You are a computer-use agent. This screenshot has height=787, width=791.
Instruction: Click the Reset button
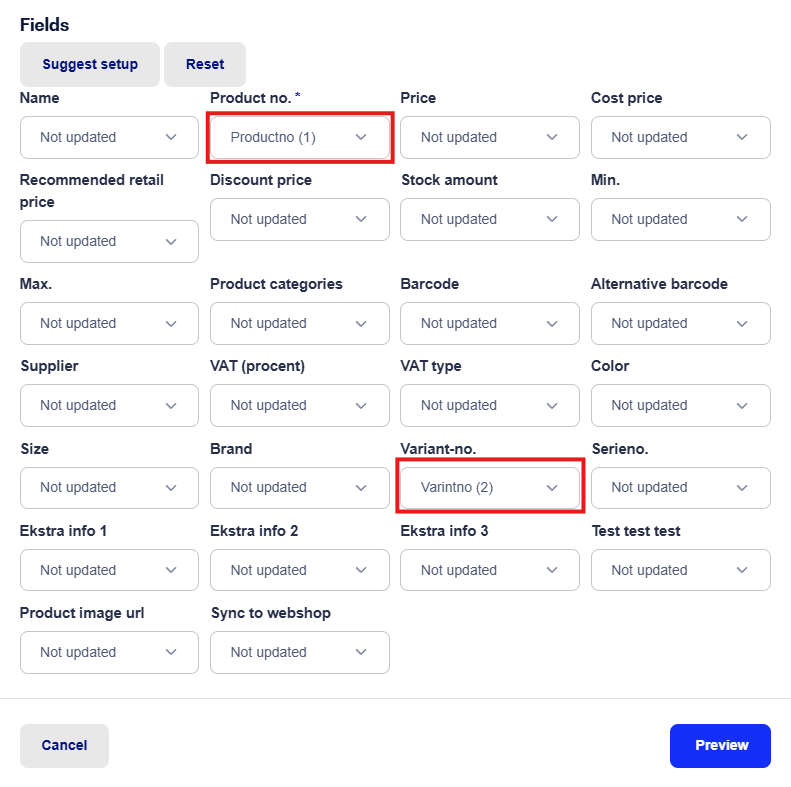click(205, 64)
